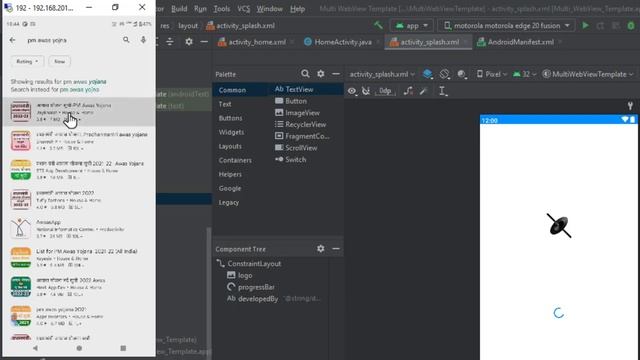Open the Run menu
This screenshot has width=640, height=360.
tap(200, 9)
